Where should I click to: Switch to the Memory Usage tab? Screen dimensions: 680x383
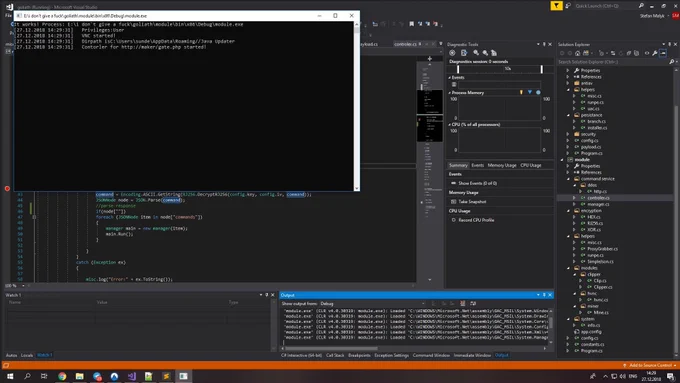[x=502, y=165]
